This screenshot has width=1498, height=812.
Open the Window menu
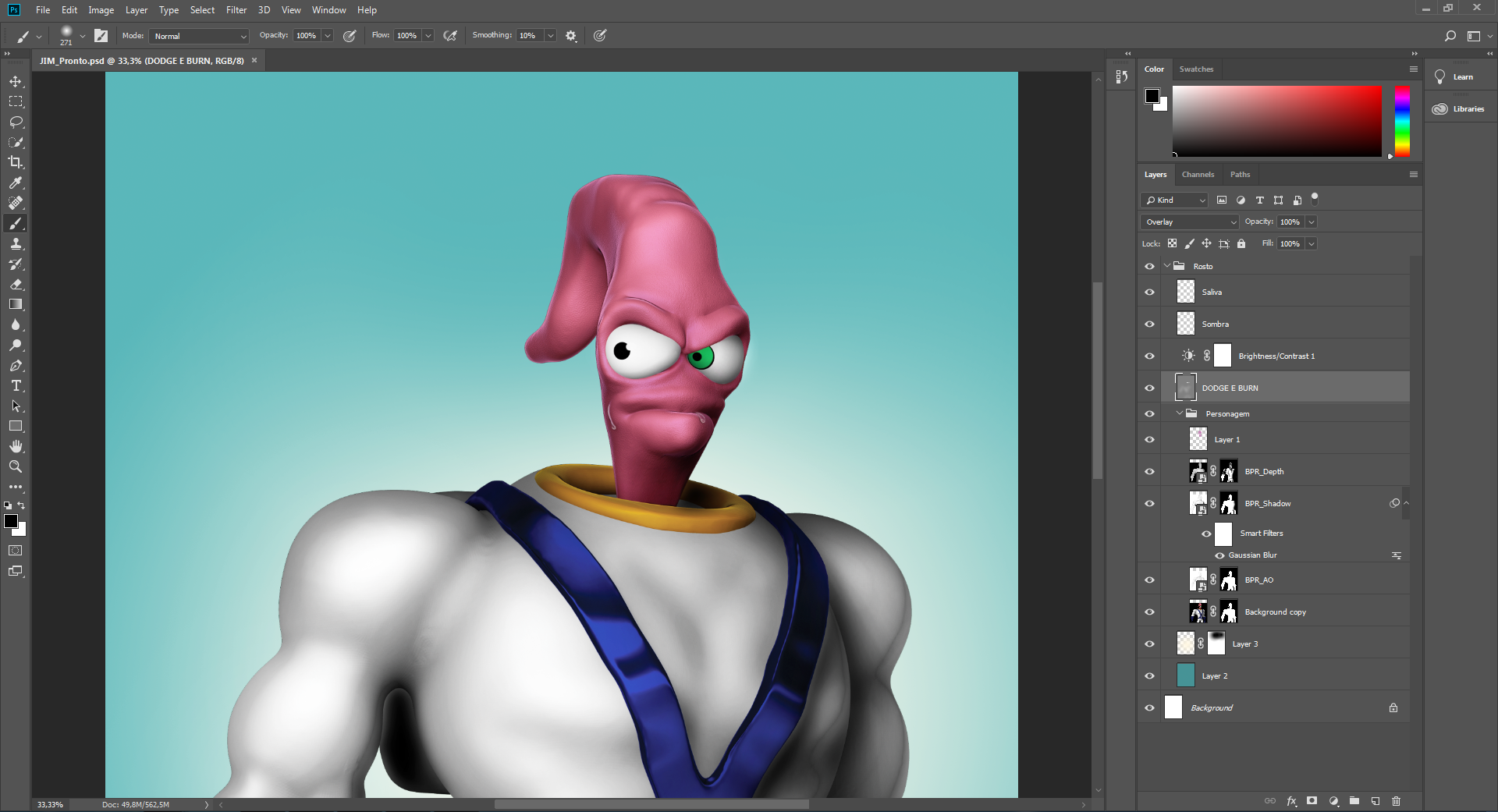[x=328, y=10]
